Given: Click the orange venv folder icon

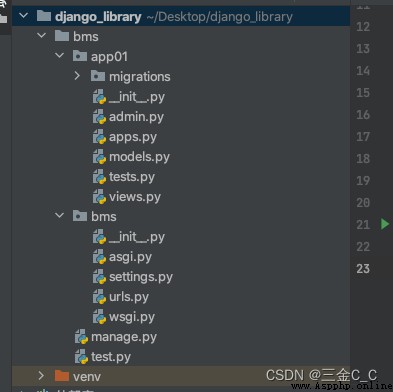Looking at the screenshot, I should (62, 376).
